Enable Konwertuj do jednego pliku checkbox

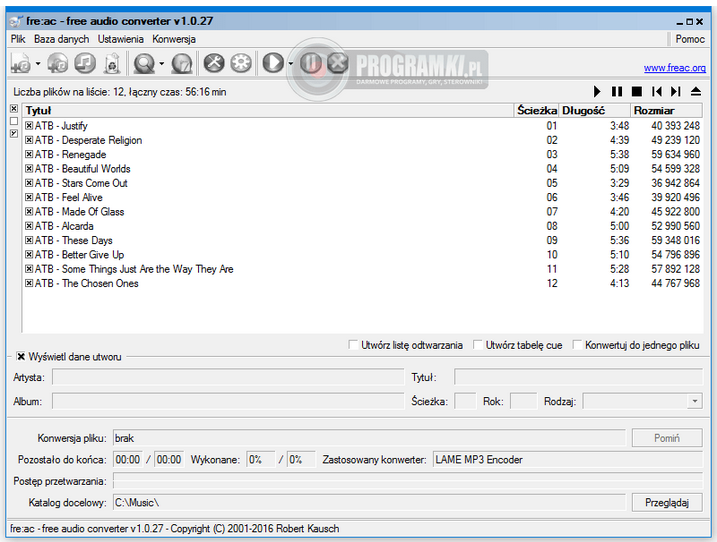tap(577, 344)
